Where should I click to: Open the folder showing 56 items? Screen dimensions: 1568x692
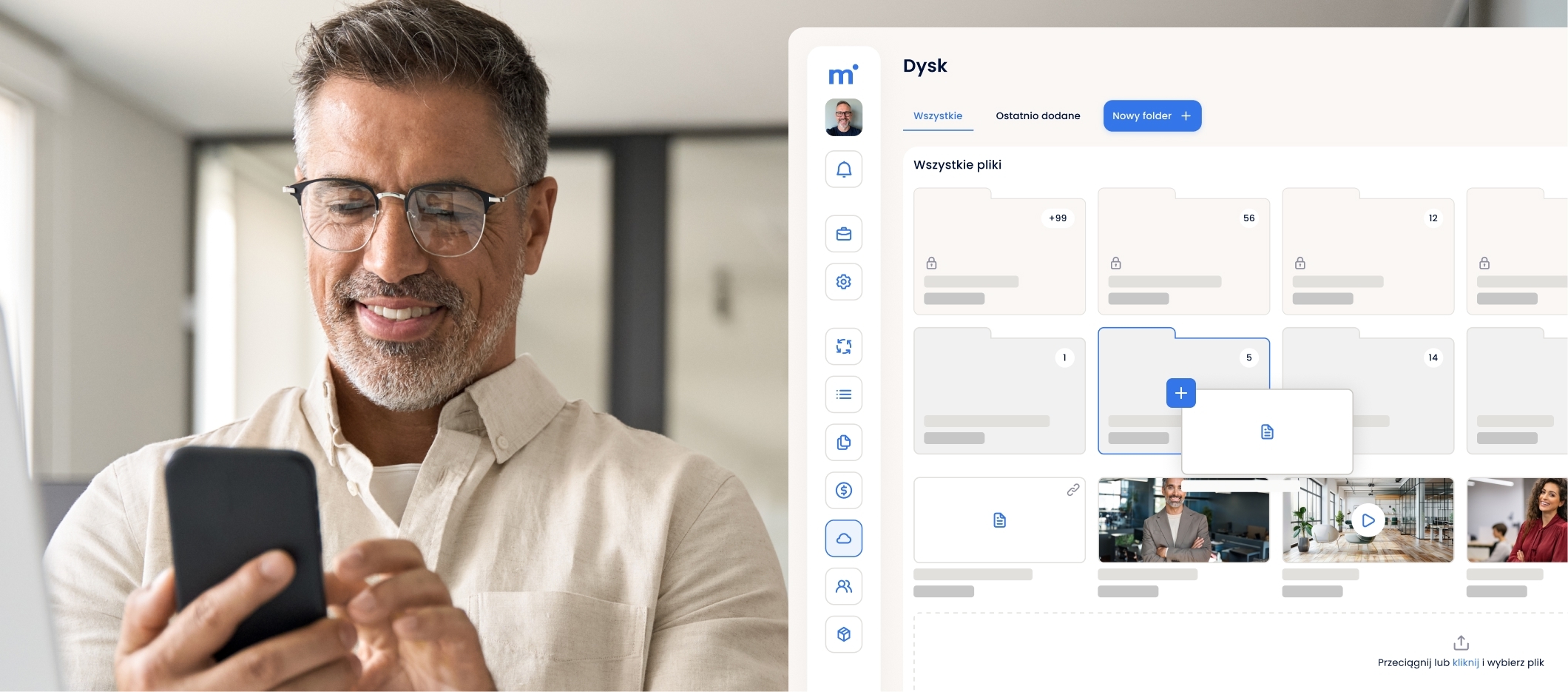pos(1183,252)
